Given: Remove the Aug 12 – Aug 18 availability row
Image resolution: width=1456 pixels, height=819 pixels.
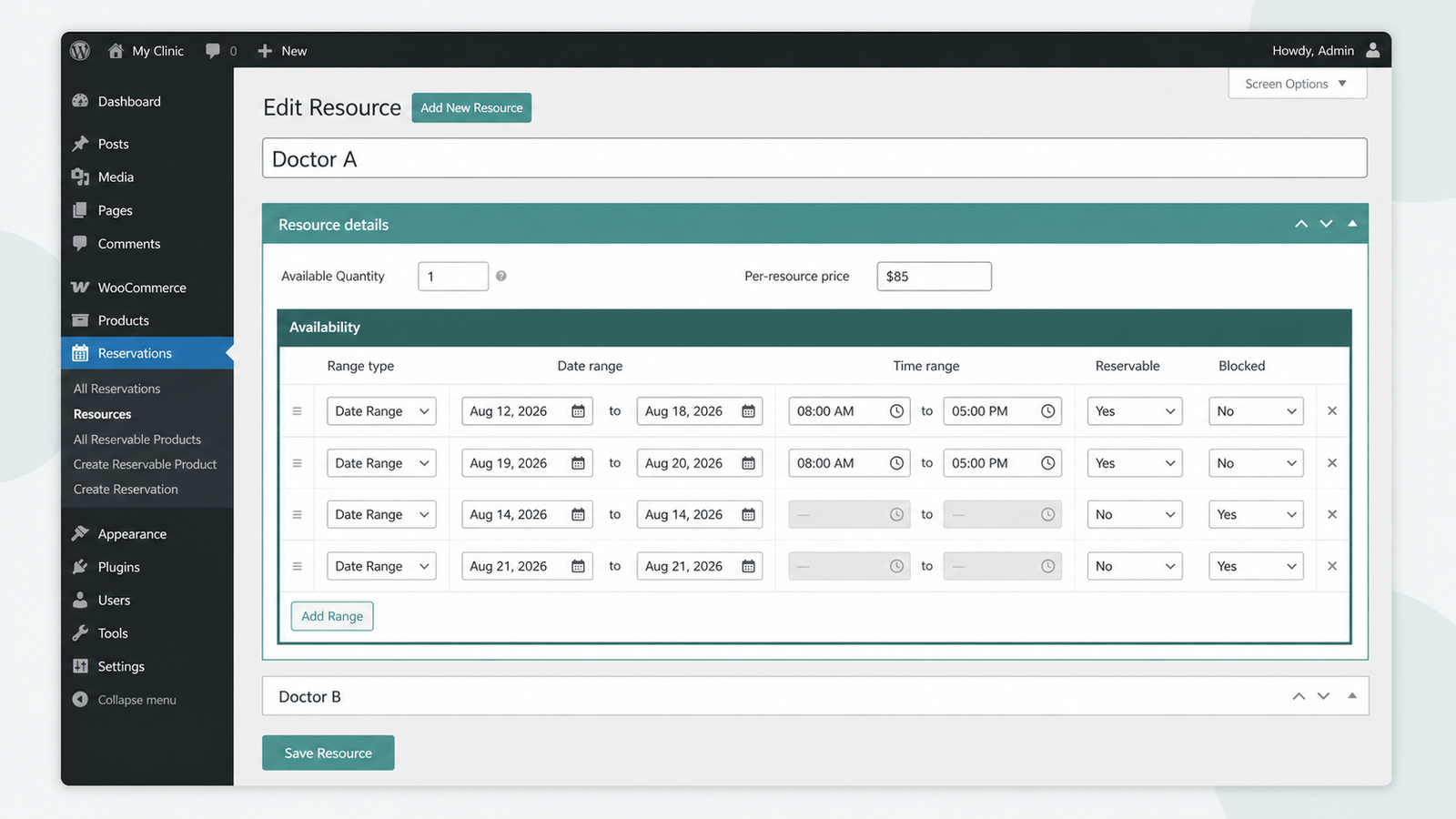Looking at the screenshot, I should (1332, 411).
